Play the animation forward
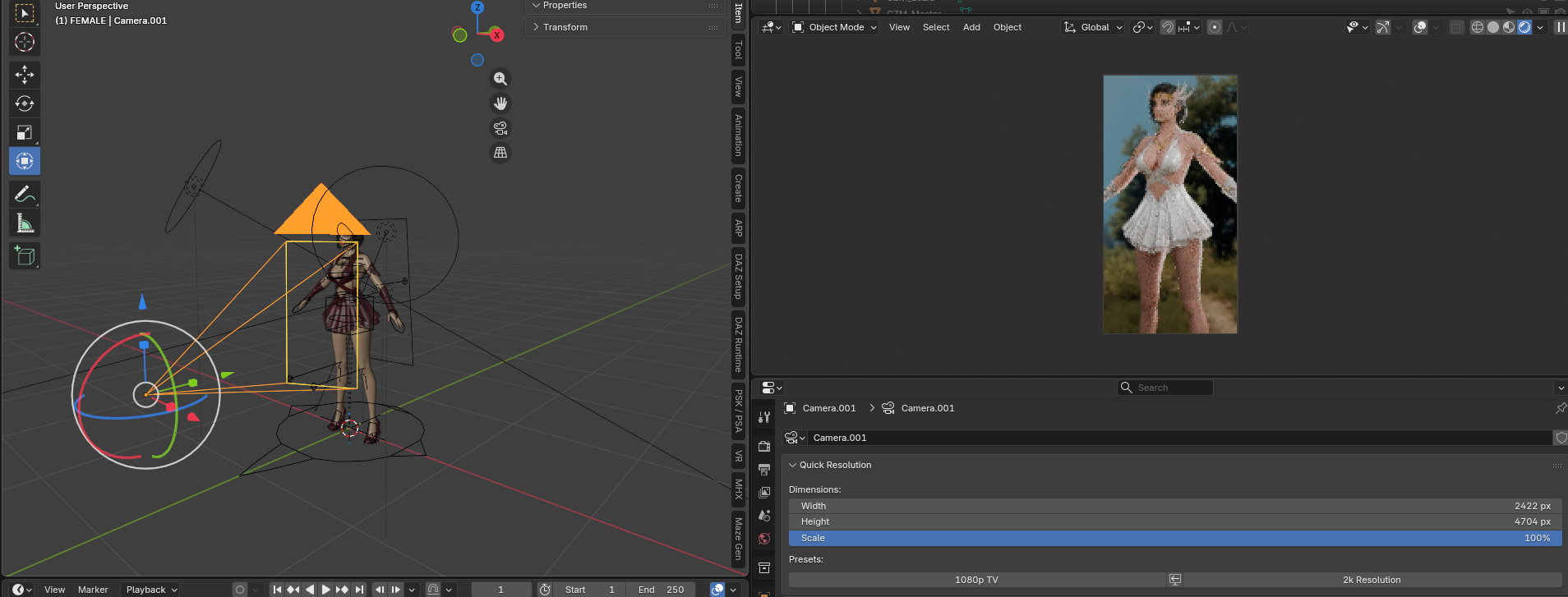 click(326, 590)
